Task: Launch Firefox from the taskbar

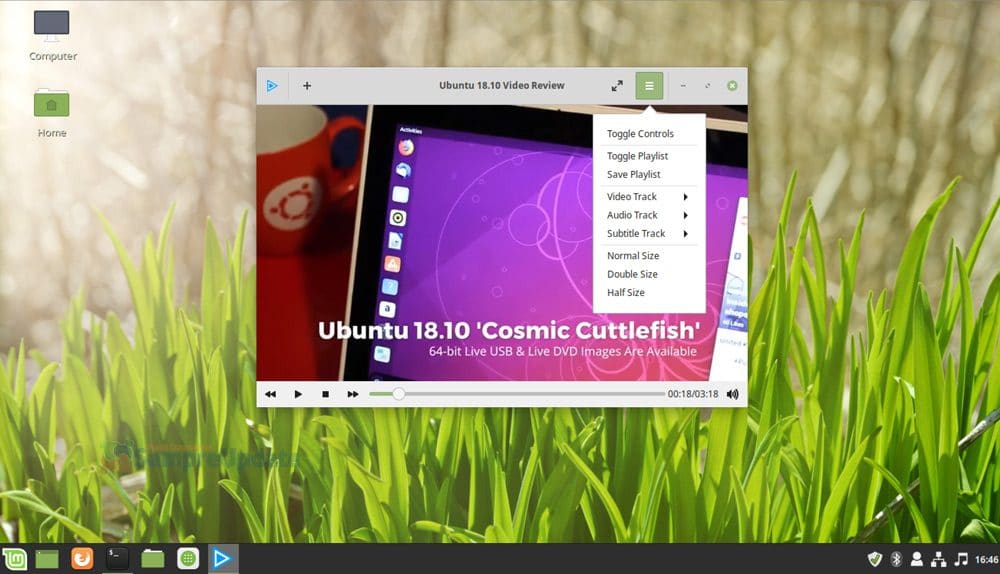Action: tap(82, 559)
